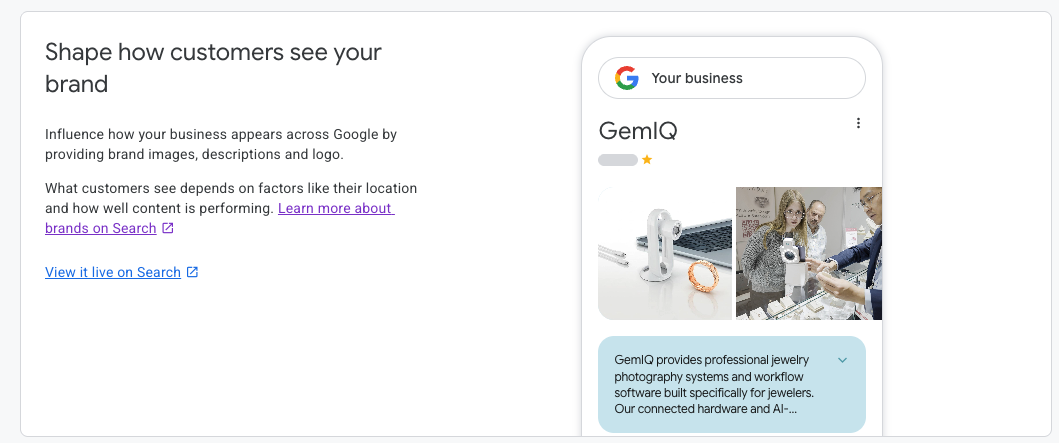Click external-link icon after 'brands on Search'
The width and height of the screenshot is (1059, 443).
pos(168,228)
